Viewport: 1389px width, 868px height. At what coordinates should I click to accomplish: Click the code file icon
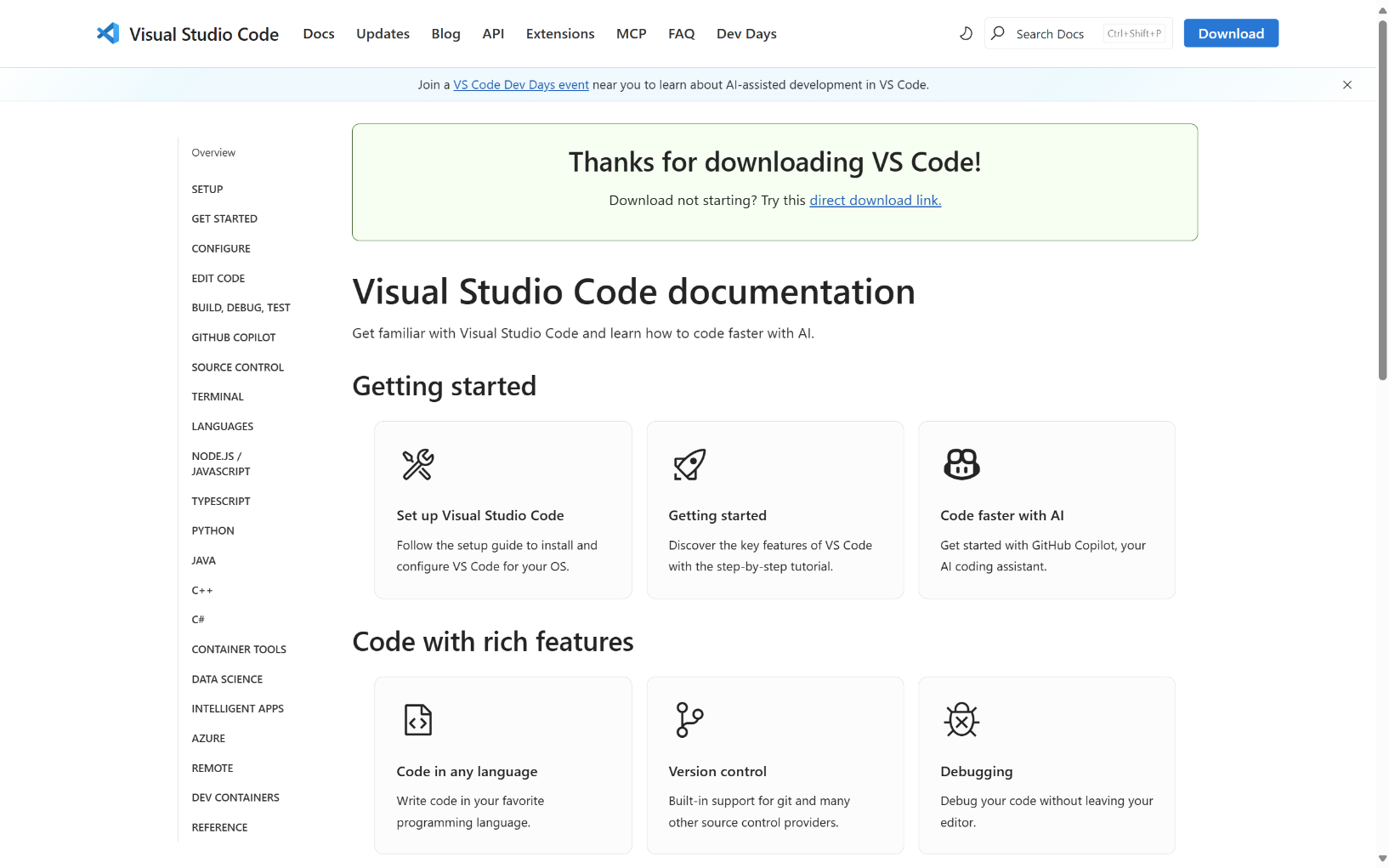pyautogui.click(x=418, y=720)
